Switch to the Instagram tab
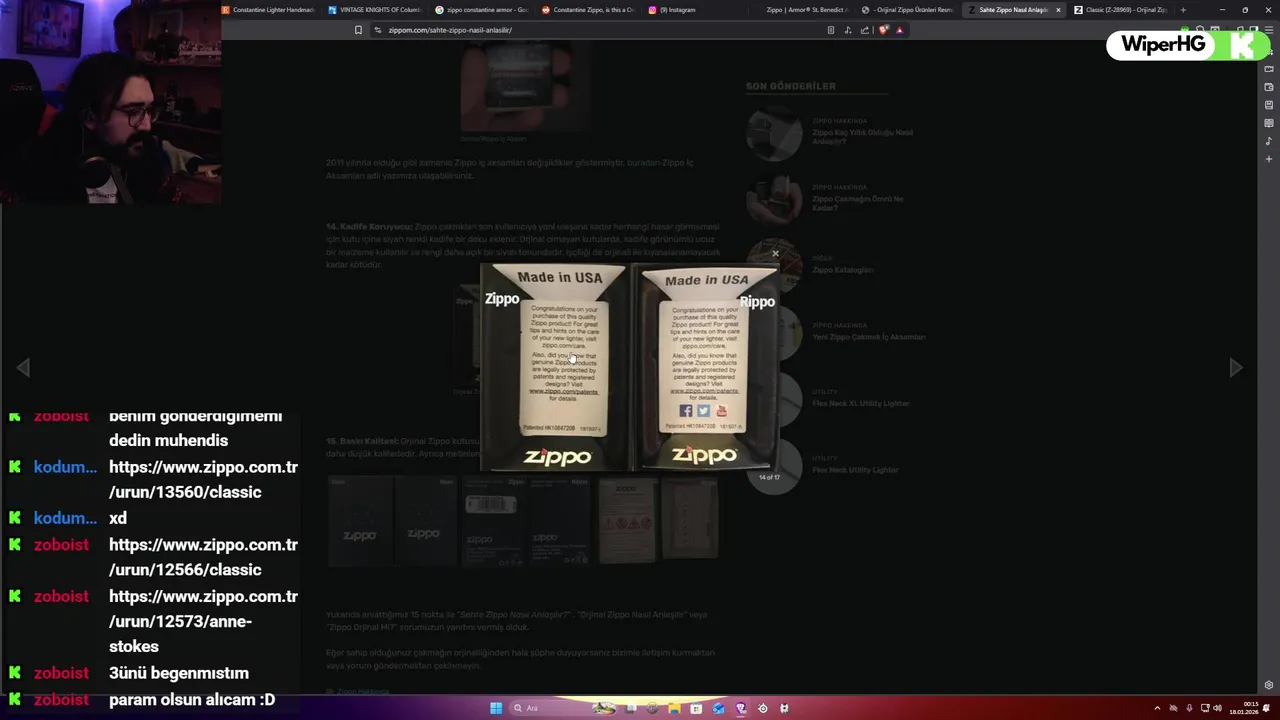The width and height of the screenshot is (1280, 720). (x=695, y=10)
